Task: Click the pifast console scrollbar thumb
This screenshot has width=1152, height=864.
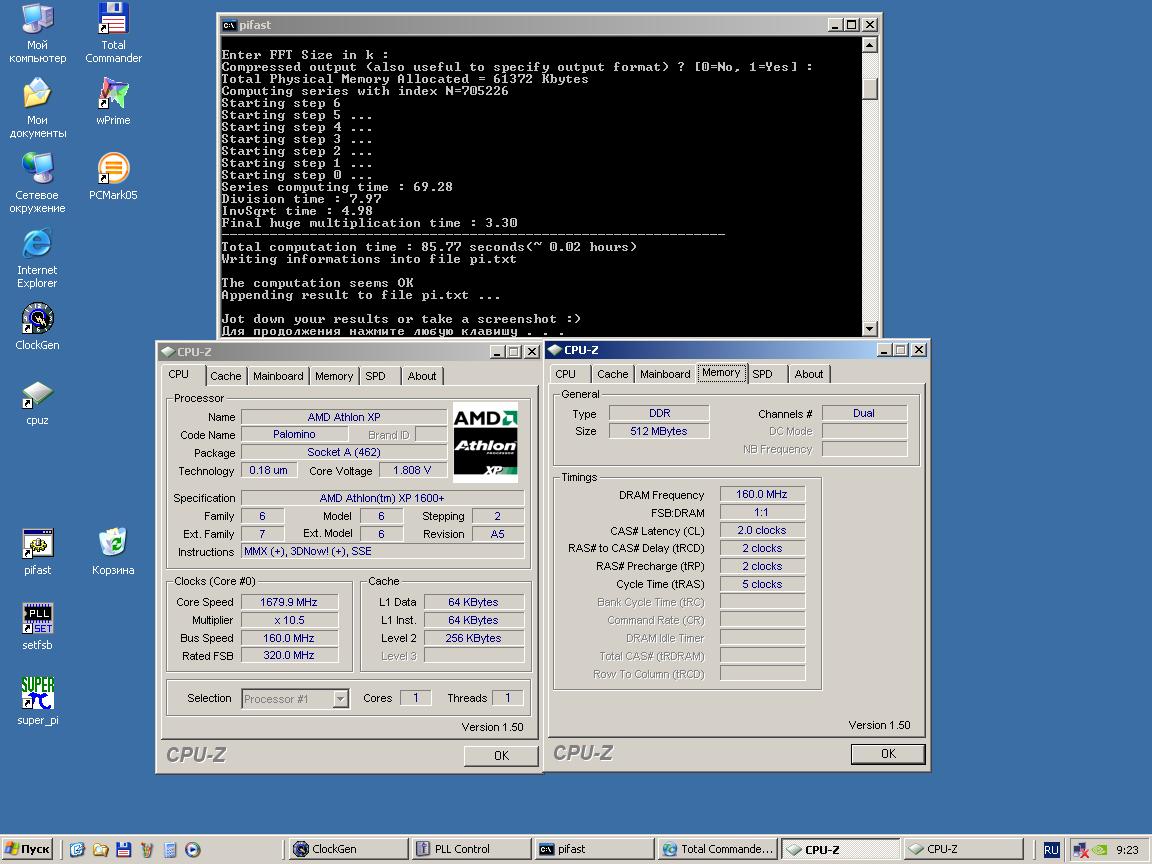Action: 869,88
